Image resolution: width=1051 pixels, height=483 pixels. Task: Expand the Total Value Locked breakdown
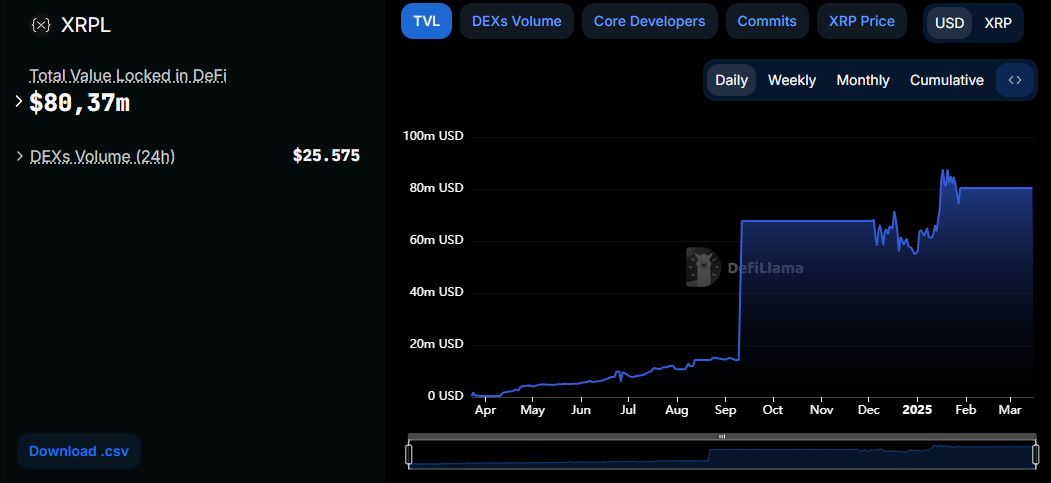click(19, 102)
